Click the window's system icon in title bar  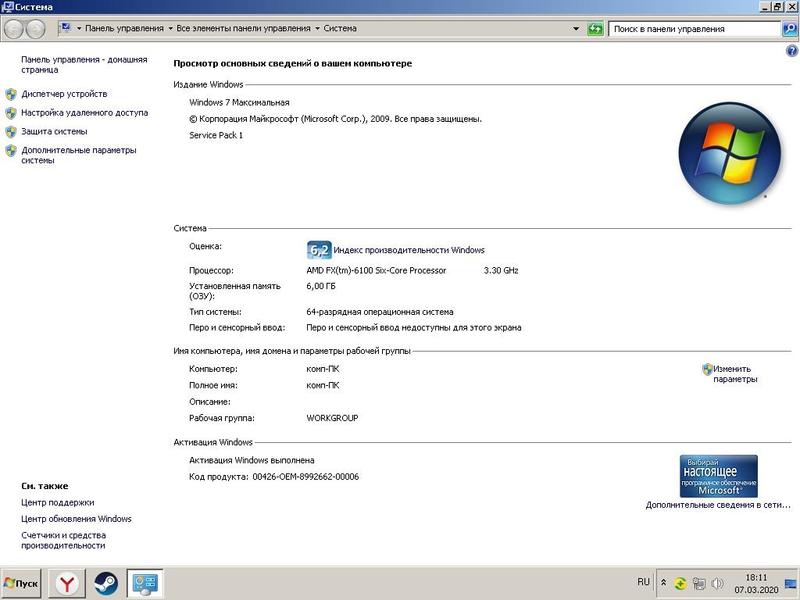point(8,7)
